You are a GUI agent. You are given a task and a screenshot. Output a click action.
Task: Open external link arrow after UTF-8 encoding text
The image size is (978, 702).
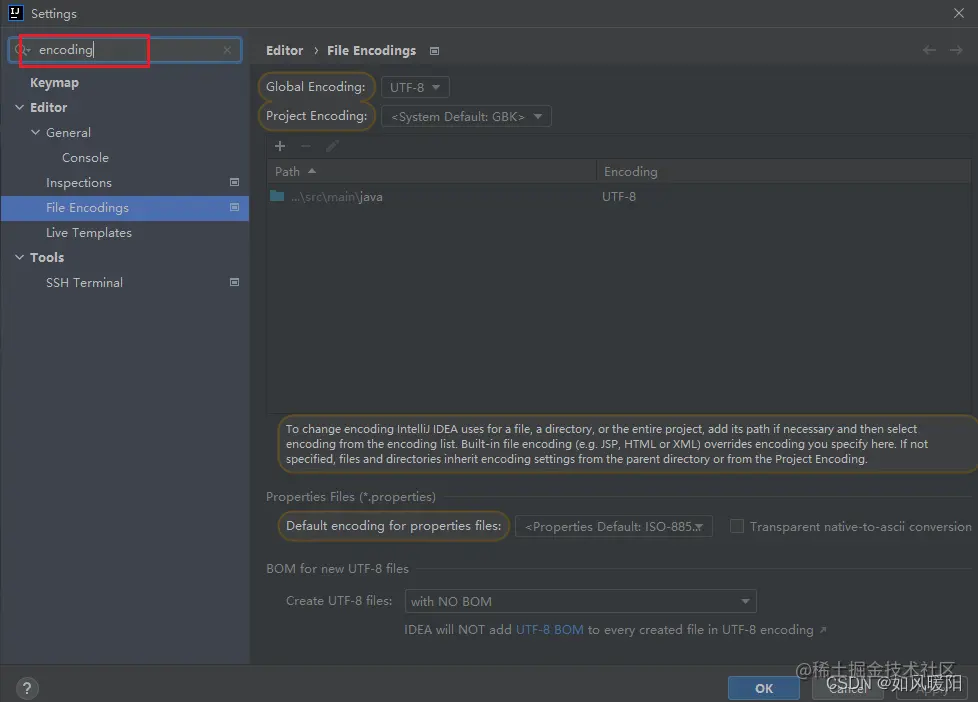tap(823, 630)
